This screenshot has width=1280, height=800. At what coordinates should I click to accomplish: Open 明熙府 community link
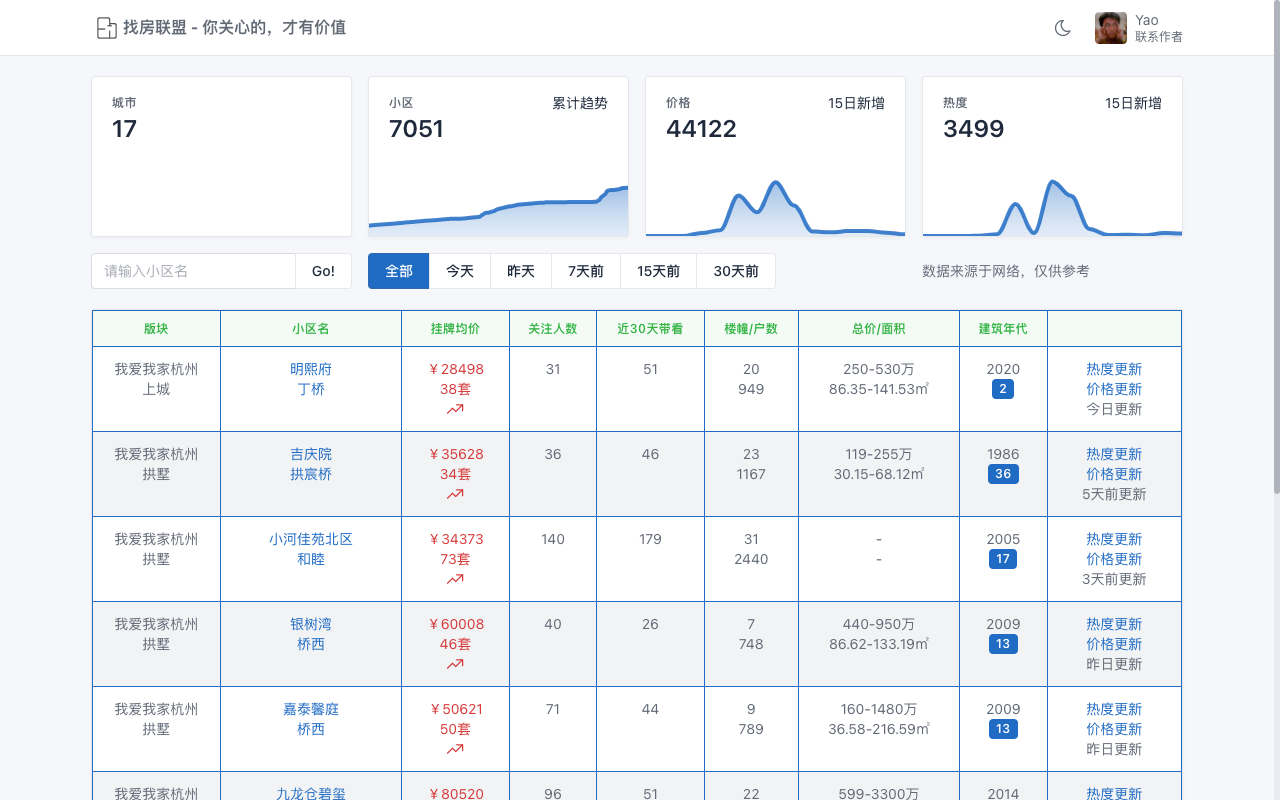coord(311,369)
